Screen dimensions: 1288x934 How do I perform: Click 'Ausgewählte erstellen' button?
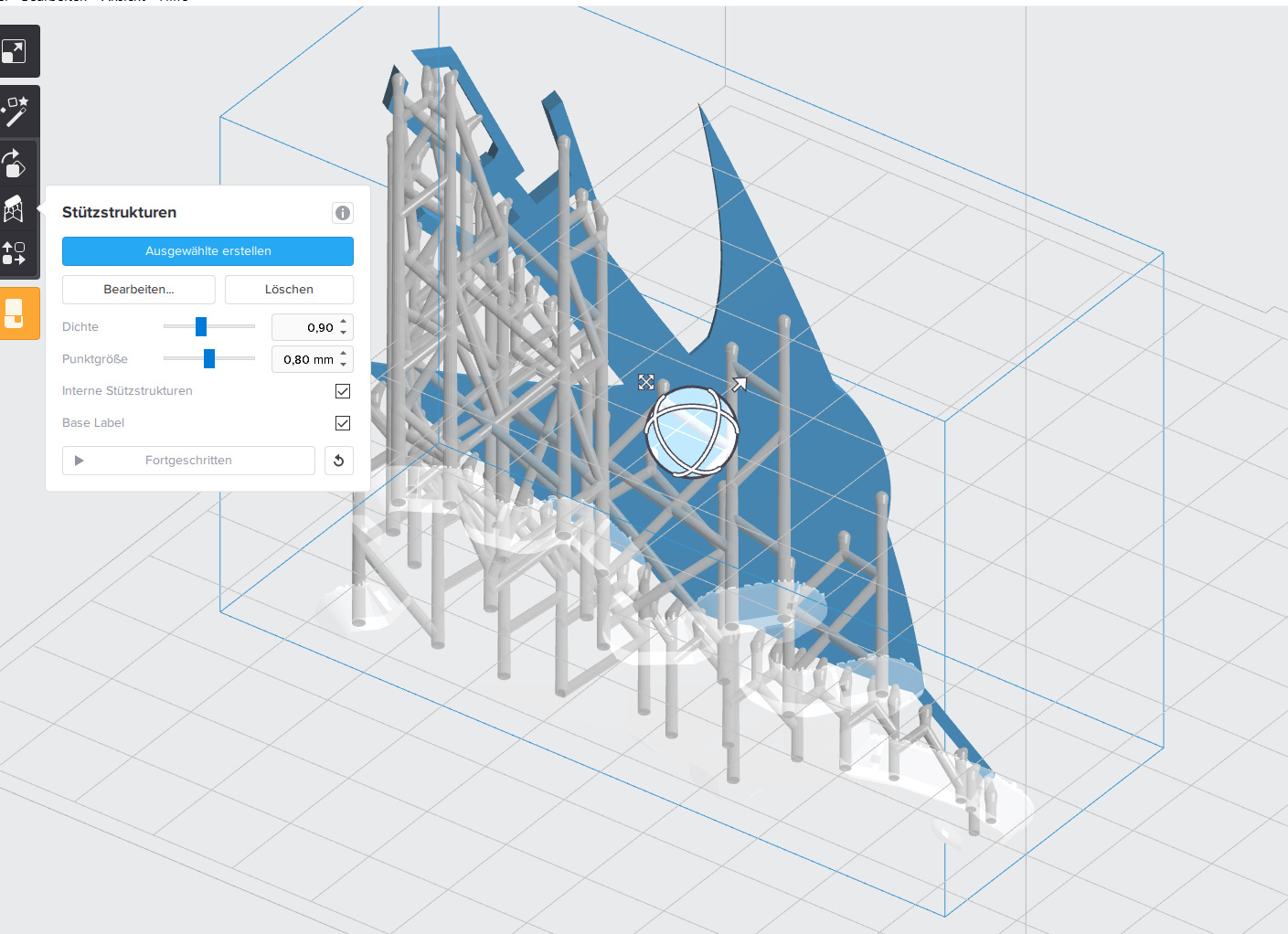point(208,251)
